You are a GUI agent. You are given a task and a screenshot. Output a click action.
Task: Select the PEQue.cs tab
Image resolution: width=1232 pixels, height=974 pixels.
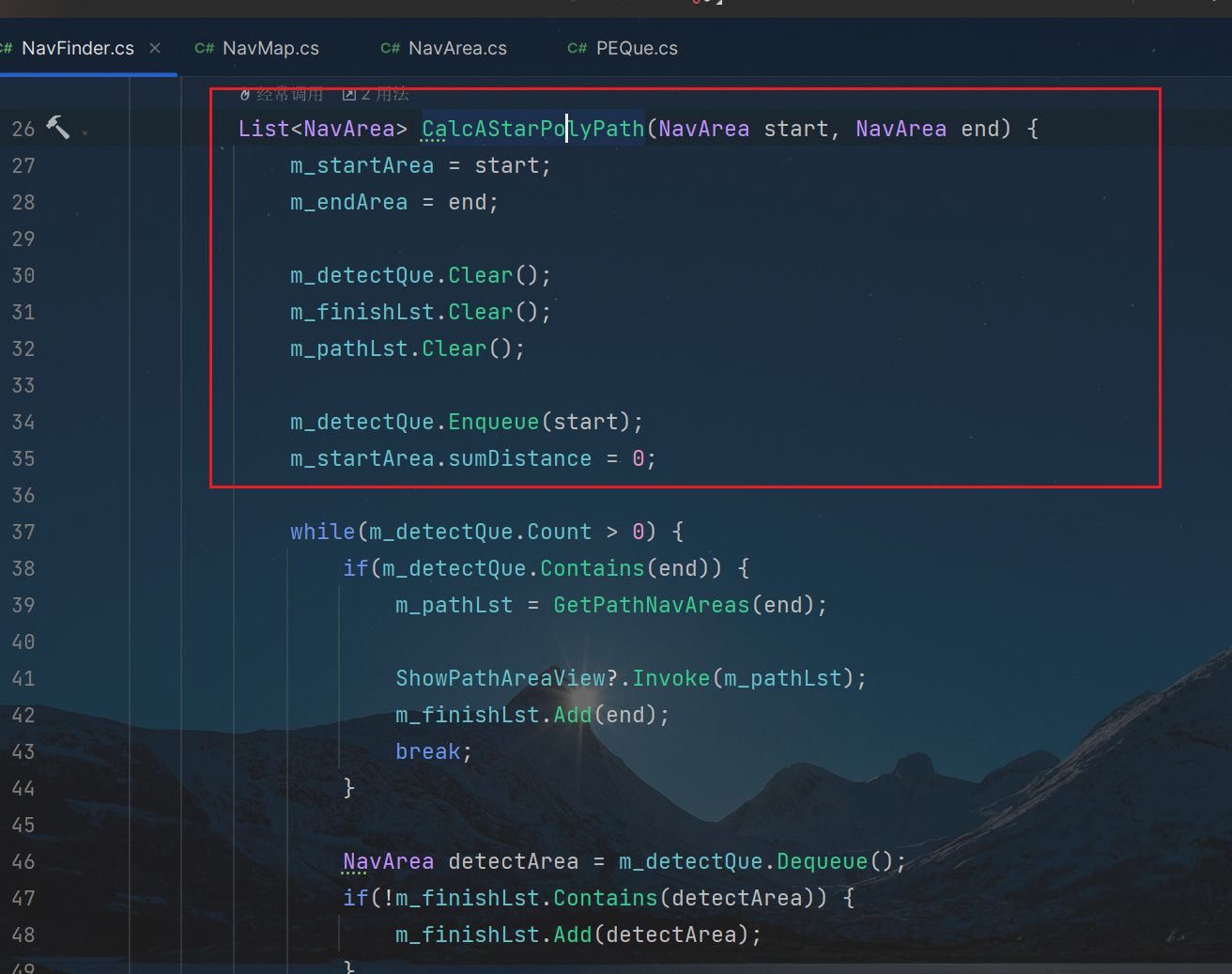636,48
